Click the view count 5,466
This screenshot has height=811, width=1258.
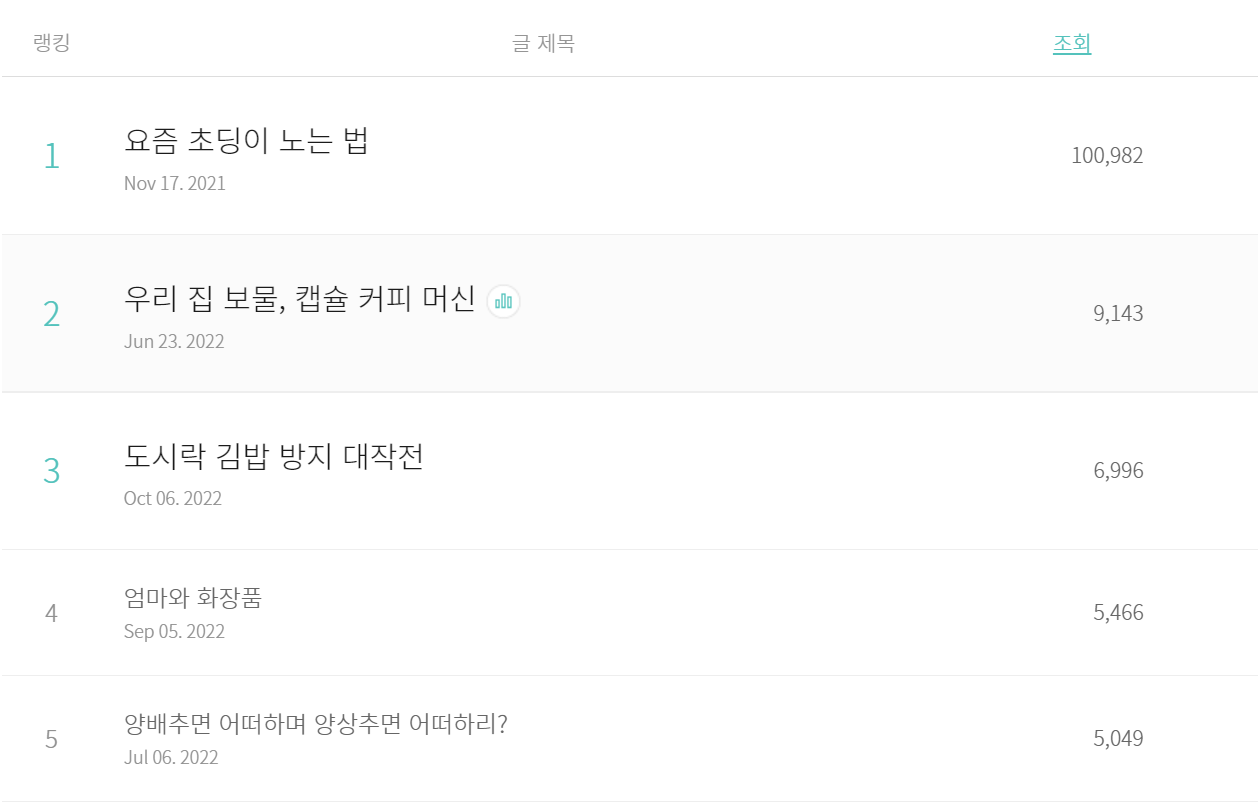pyautogui.click(x=1117, y=613)
